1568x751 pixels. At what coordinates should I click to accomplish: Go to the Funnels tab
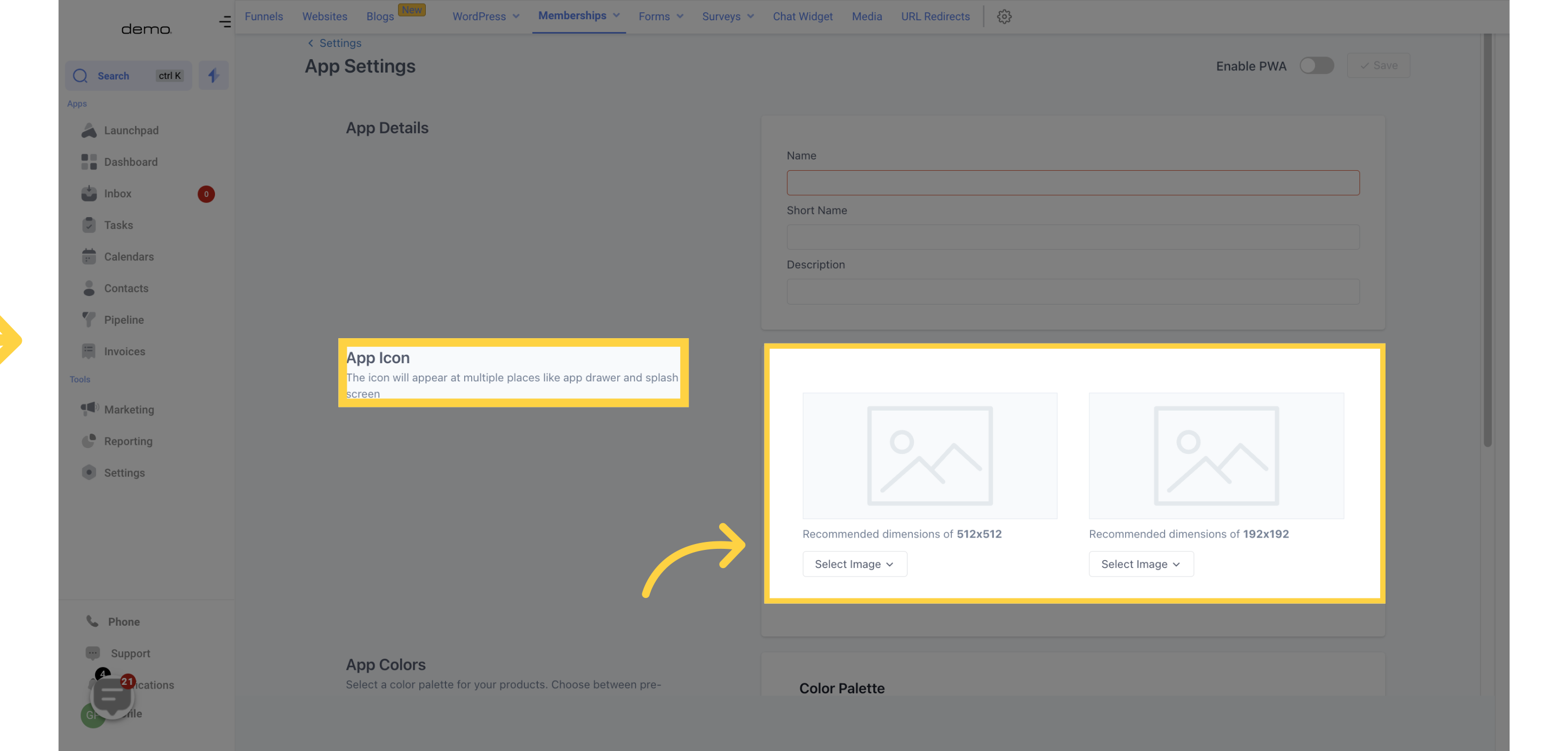[264, 17]
